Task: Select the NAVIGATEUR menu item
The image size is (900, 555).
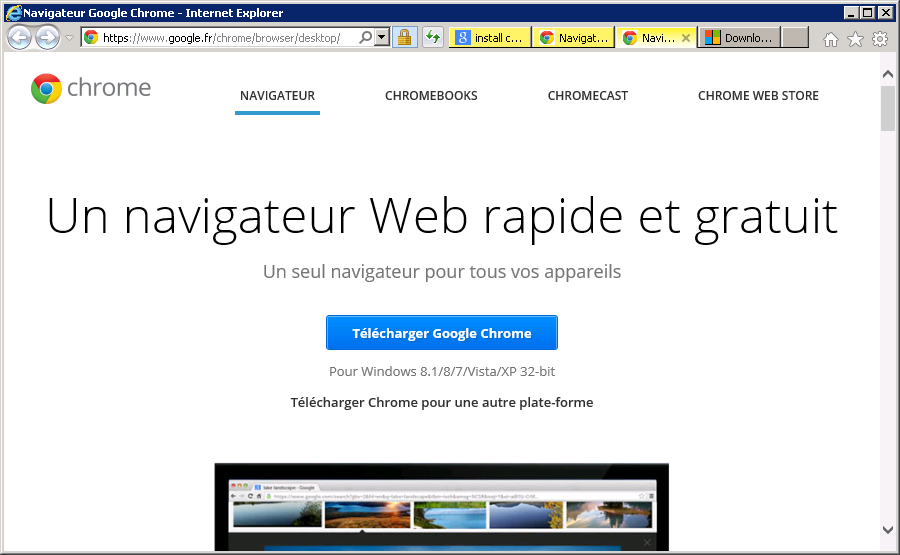Action: coord(277,96)
